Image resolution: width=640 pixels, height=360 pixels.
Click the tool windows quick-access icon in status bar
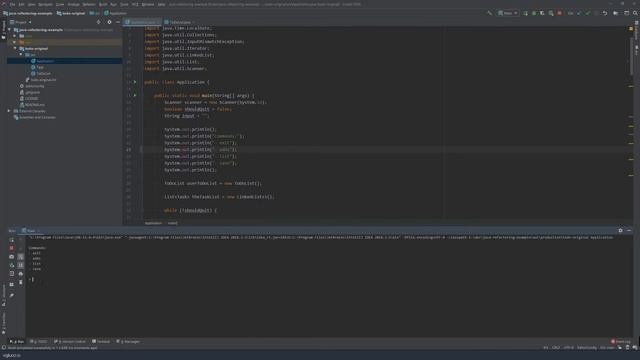point(4,348)
